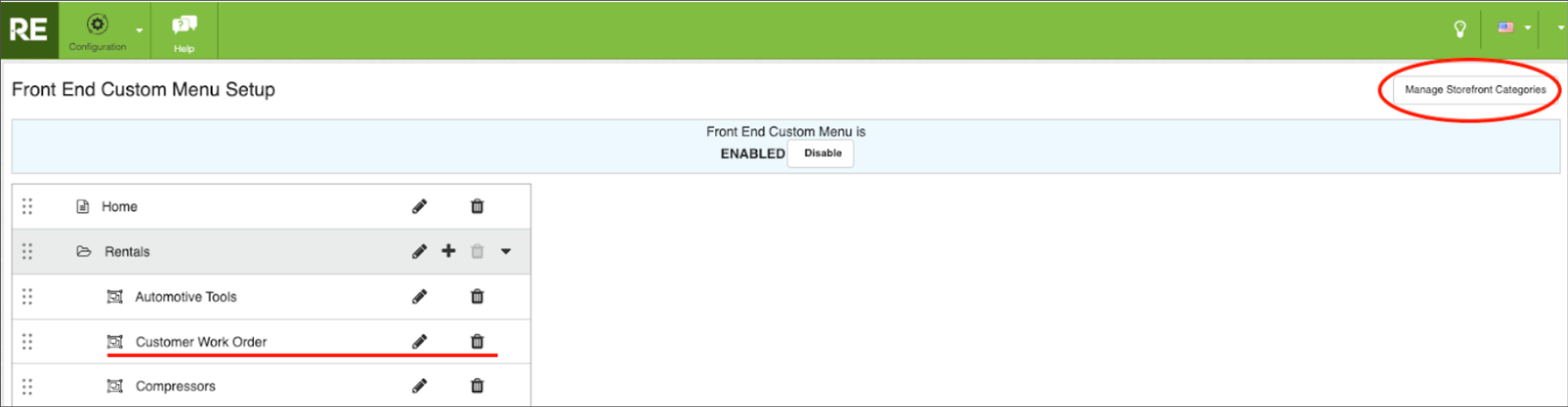Open the language flag dropdown
1568x407 pixels.
pyautogui.click(x=1514, y=28)
